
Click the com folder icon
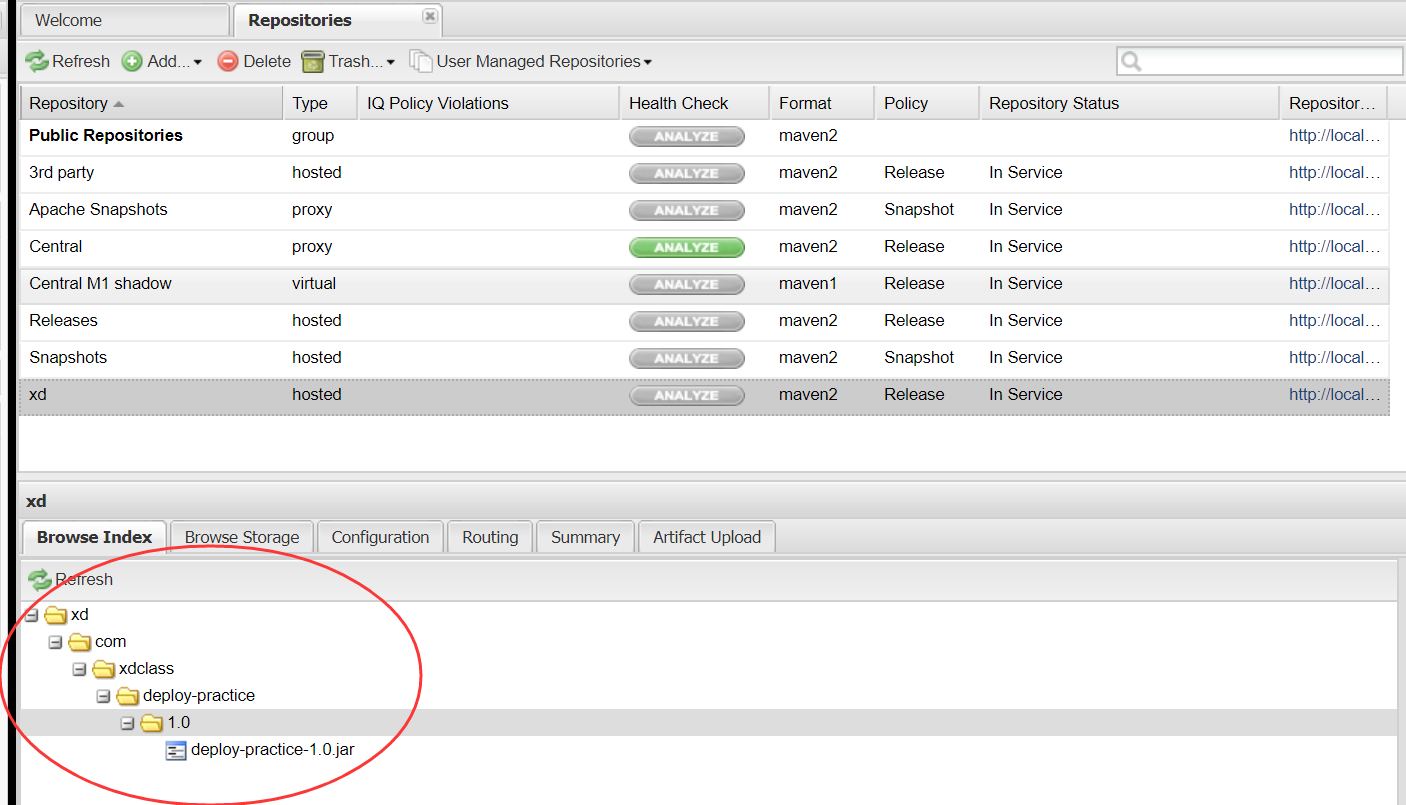point(79,642)
